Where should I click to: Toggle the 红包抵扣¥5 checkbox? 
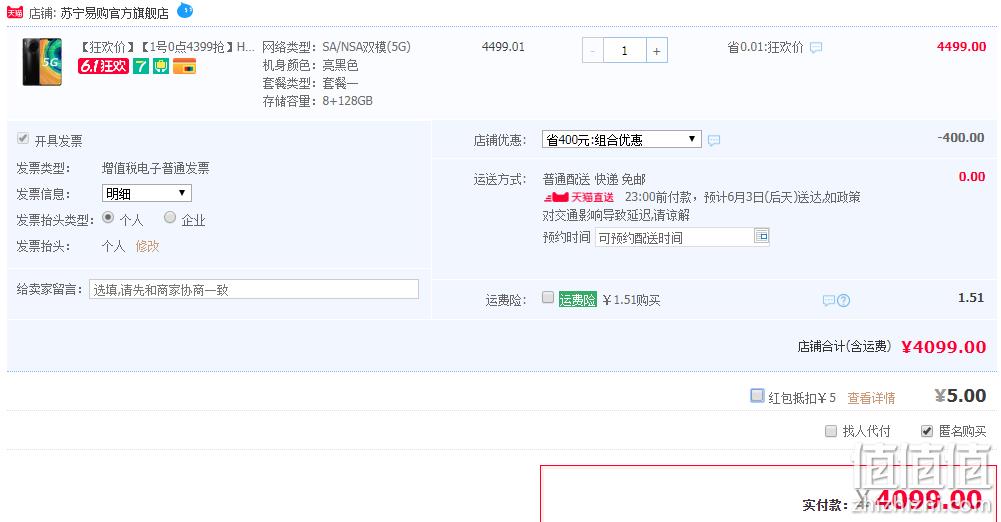pyautogui.click(x=756, y=396)
